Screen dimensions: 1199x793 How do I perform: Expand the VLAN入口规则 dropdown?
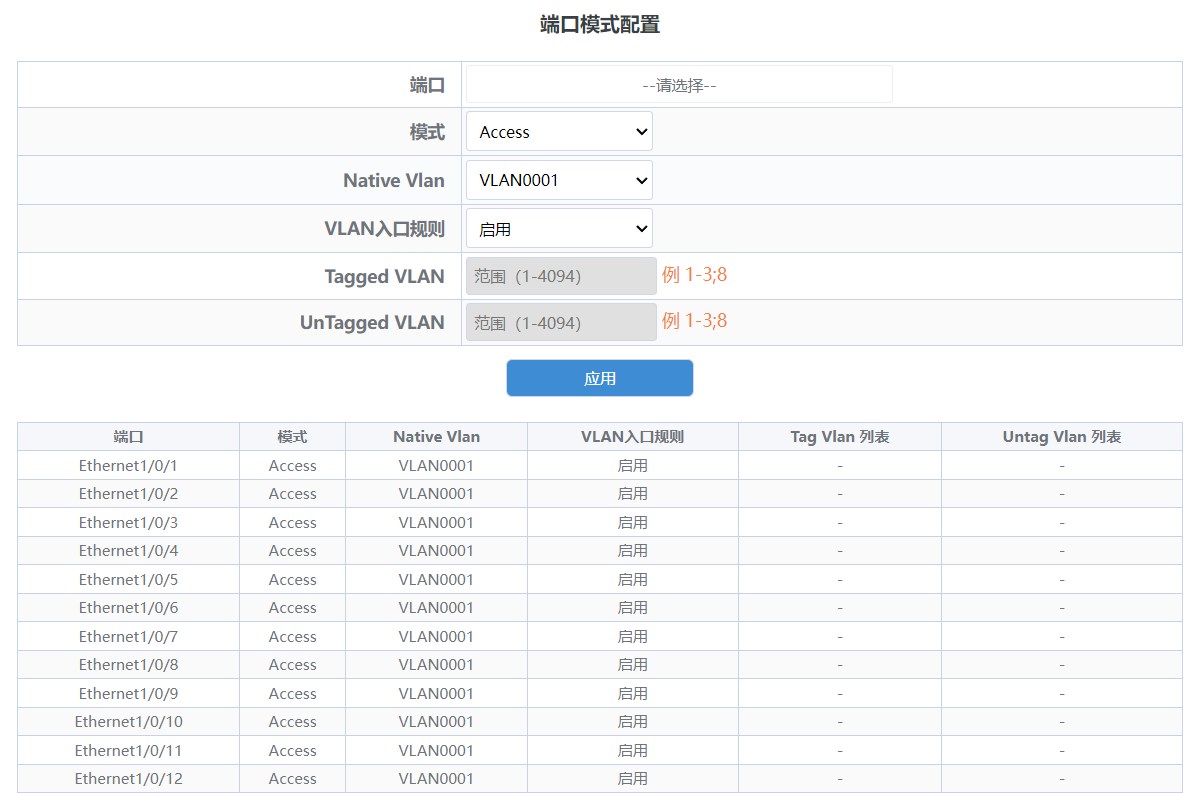pyautogui.click(x=559, y=229)
